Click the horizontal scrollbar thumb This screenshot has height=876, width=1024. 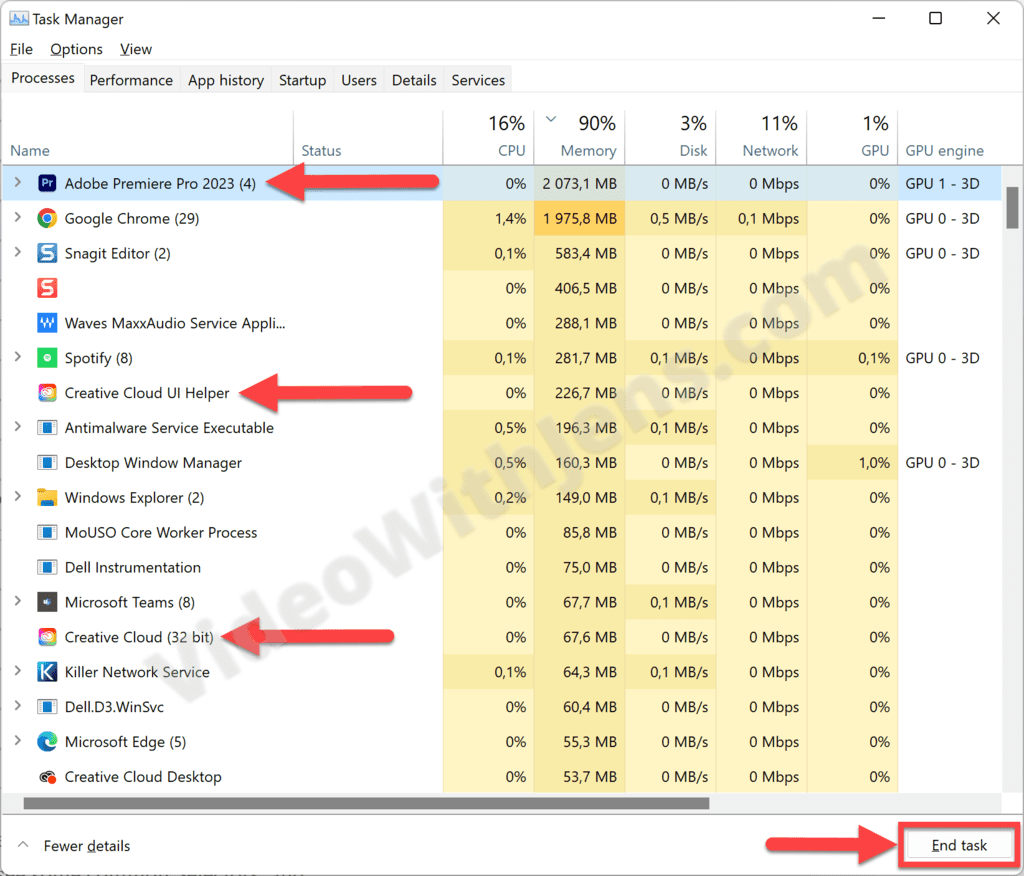[x=366, y=803]
